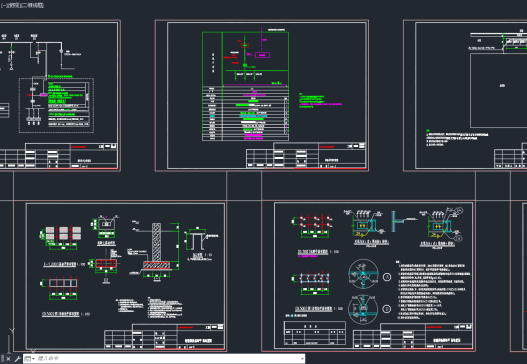The height and width of the screenshot is (364, 527).
Task: Select circled detail B in bottom-right sheet
Action: coord(363,310)
